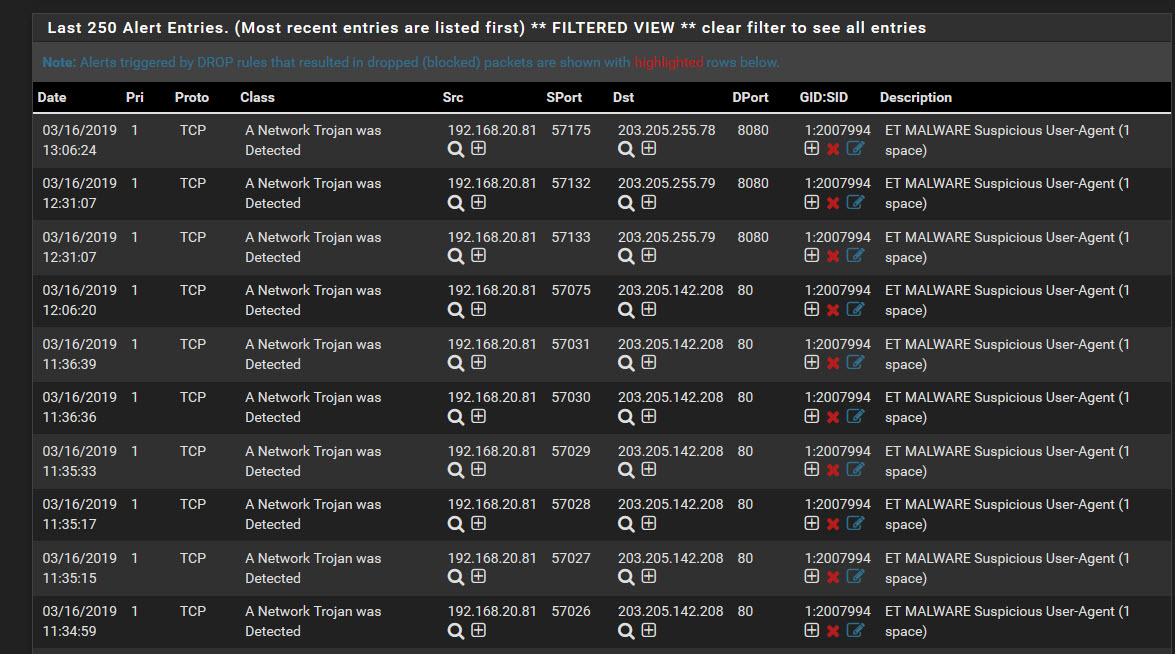Click the edit-rule icon for 12:06:20 alert
Image resolution: width=1175 pixels, height=654 pixels.
pyautogui.click(x=855, y=309)
